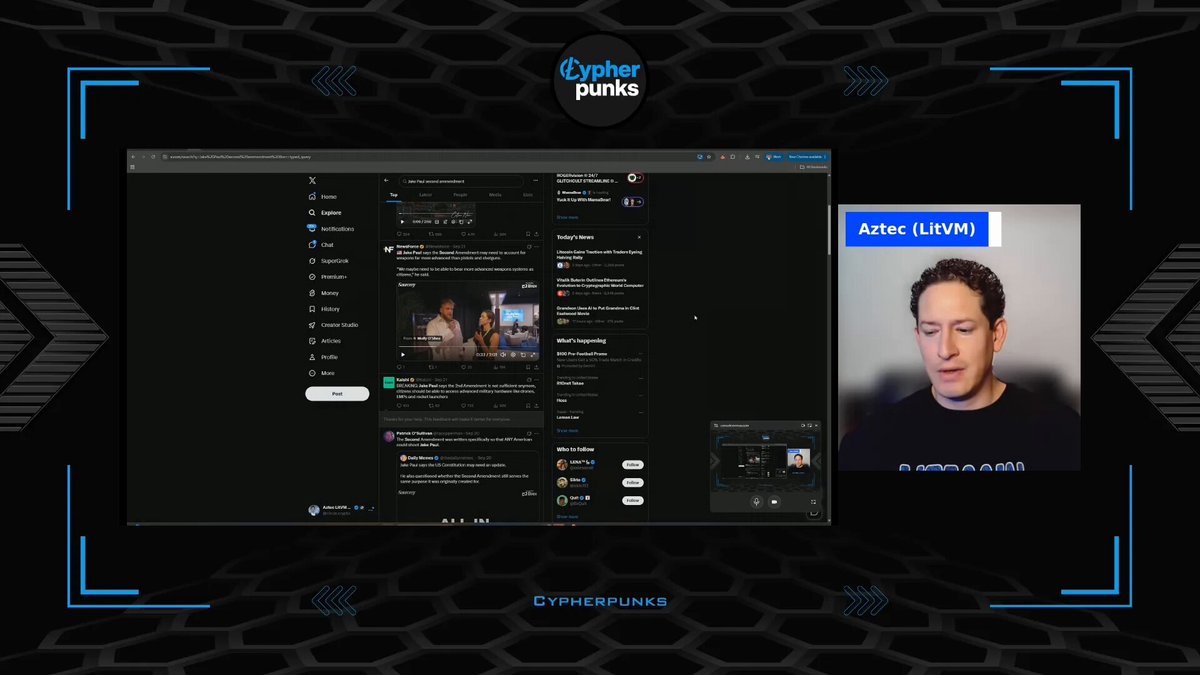Play the Jake Paul interview video
Screen dimensions: 1200x675
[403, 354]
